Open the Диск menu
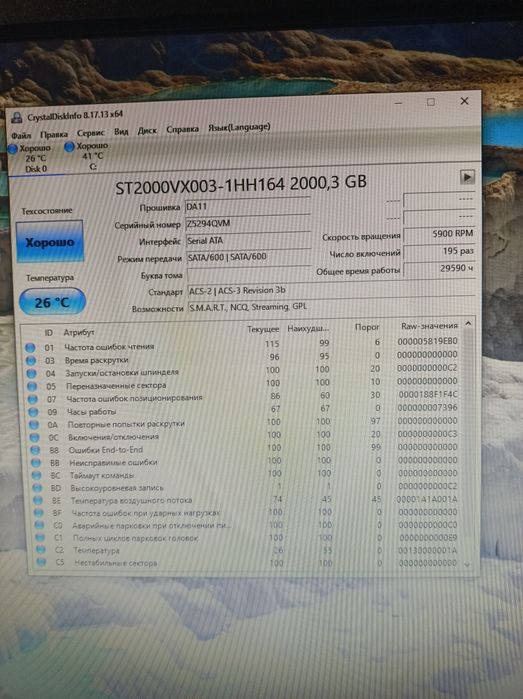 point(147,131)
